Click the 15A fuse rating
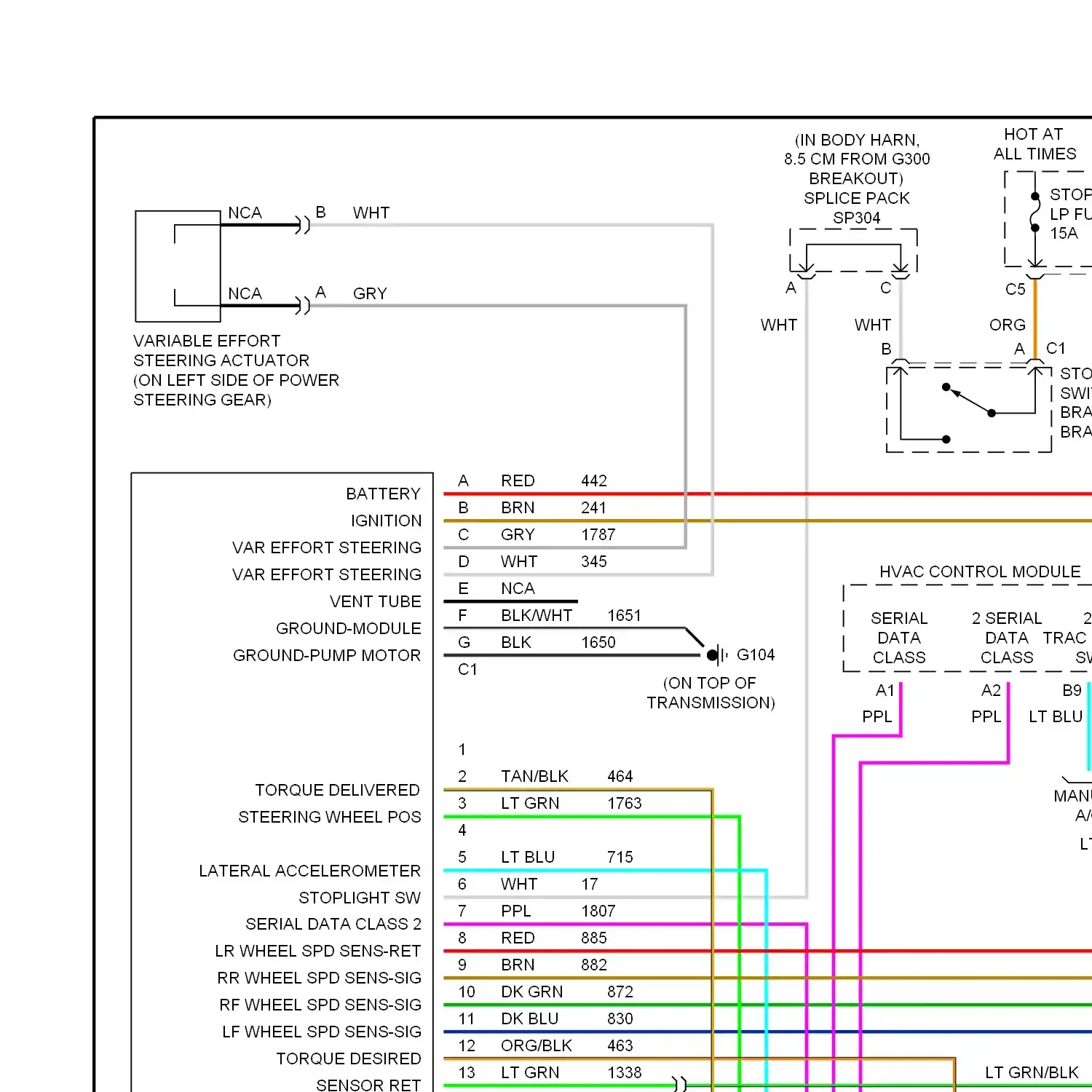This screenshot has height=1092, width=1092. coord(1064,233)
